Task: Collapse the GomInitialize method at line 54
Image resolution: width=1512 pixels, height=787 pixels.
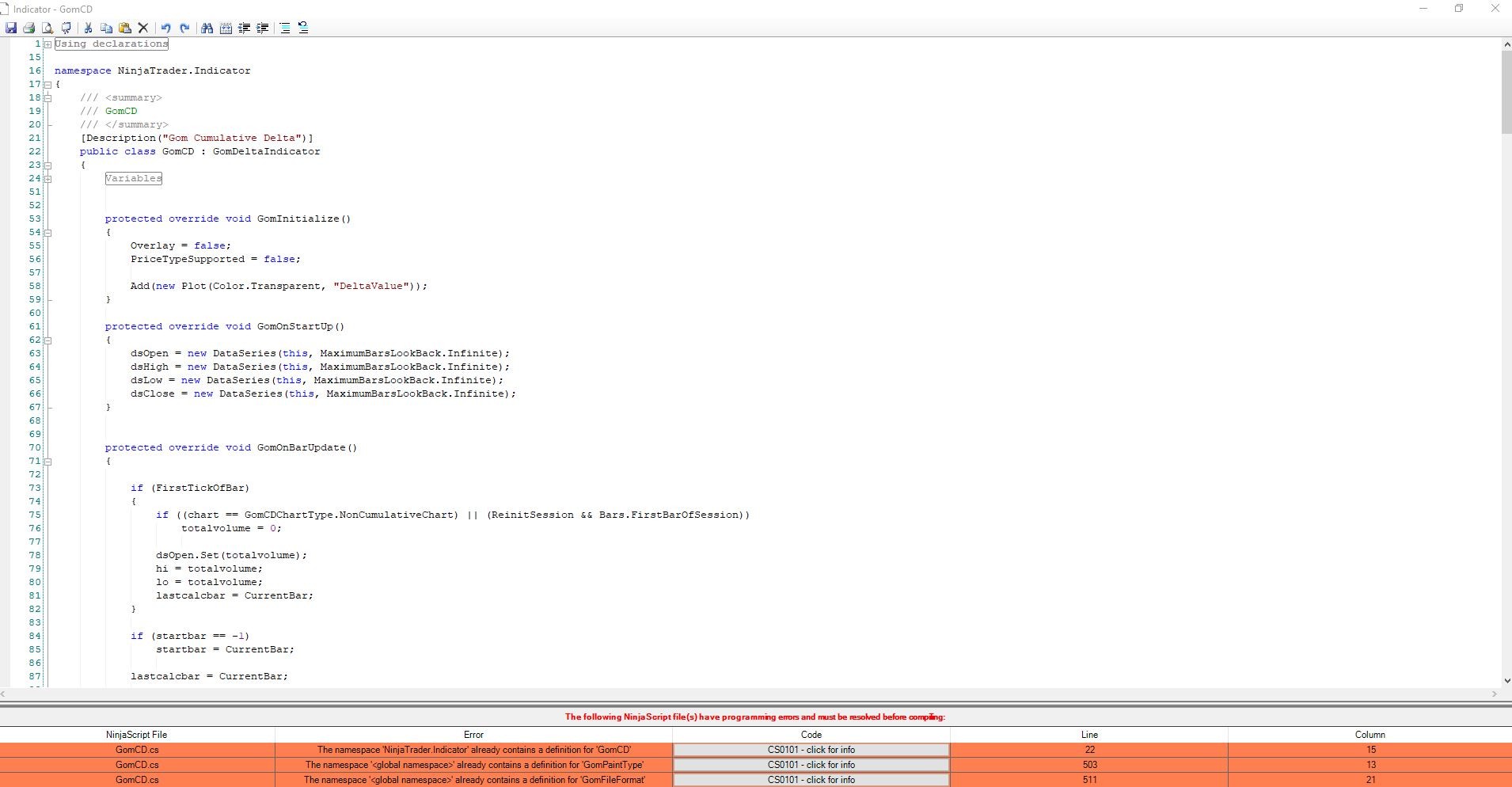Action: pyautogui.click(x=48, y=233)
